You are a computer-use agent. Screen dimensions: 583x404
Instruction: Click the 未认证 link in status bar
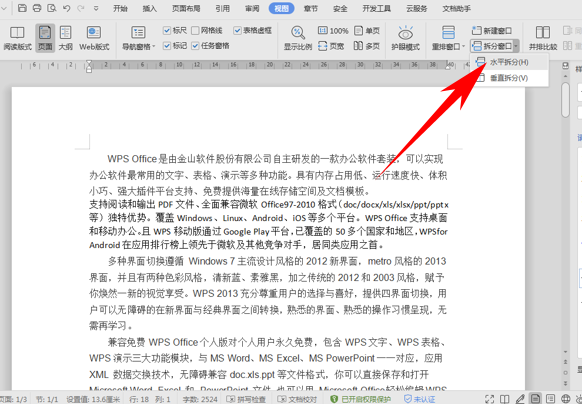pyautogui.click(x=419, y=399)
